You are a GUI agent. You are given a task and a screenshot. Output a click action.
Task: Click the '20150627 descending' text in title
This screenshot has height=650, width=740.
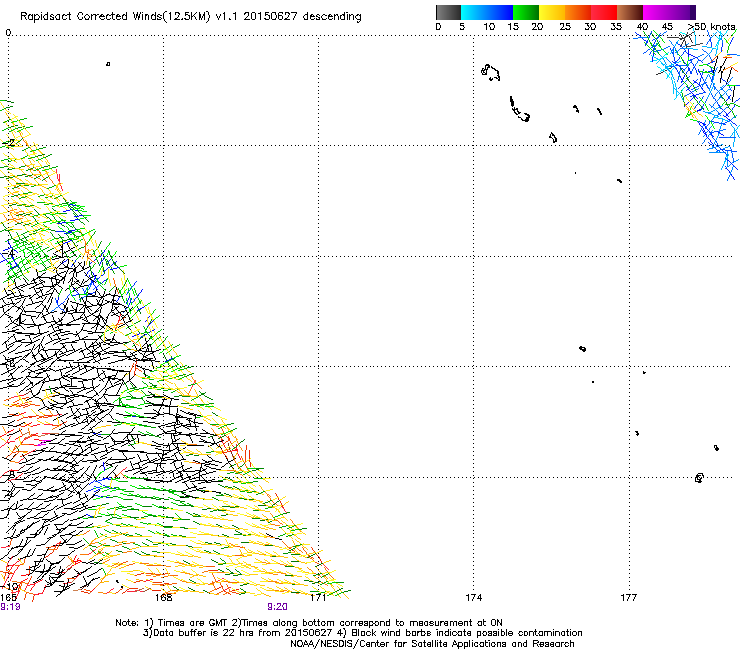click(303, 17)
